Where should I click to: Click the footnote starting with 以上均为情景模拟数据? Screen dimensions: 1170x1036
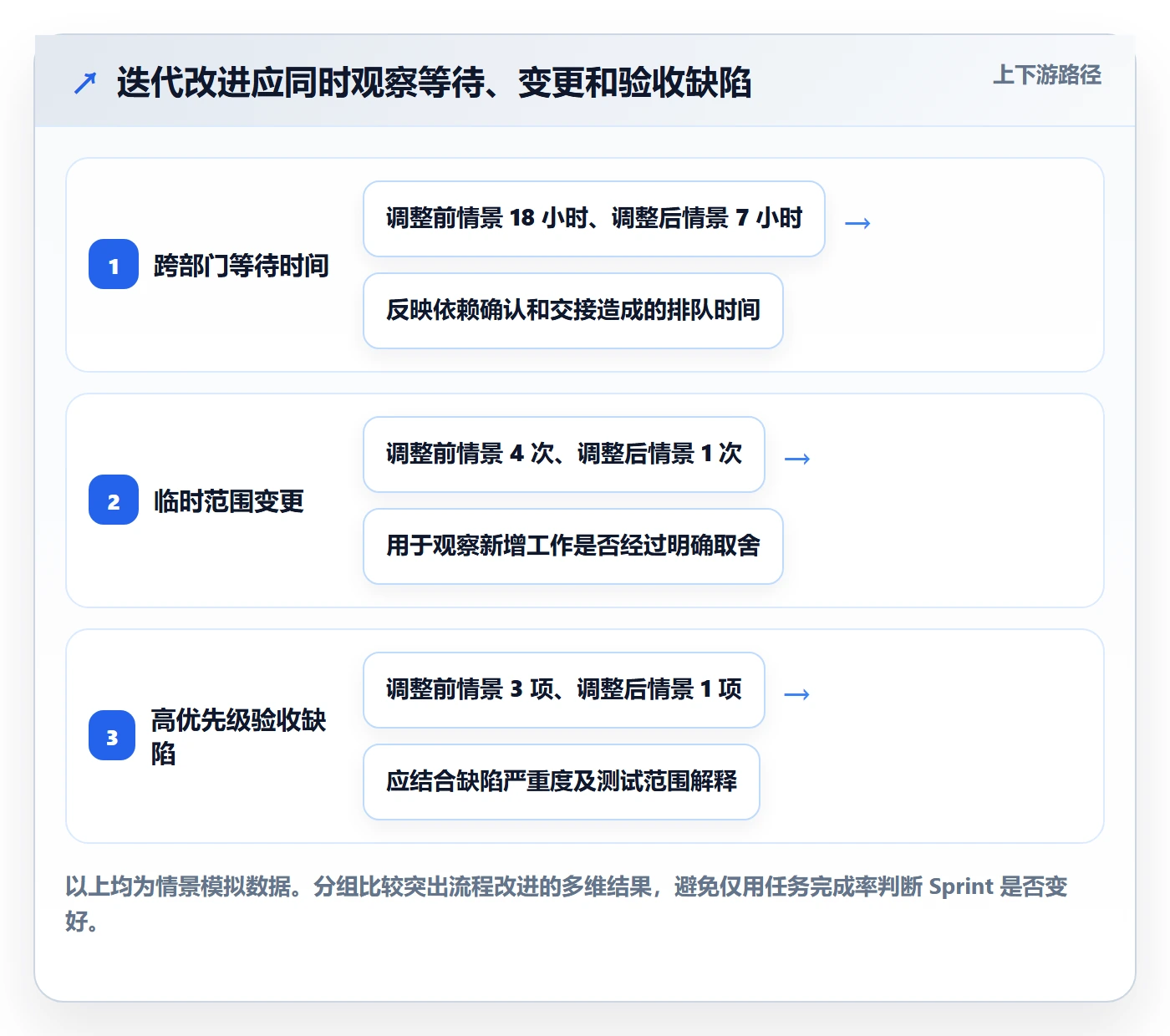point(567,903)
